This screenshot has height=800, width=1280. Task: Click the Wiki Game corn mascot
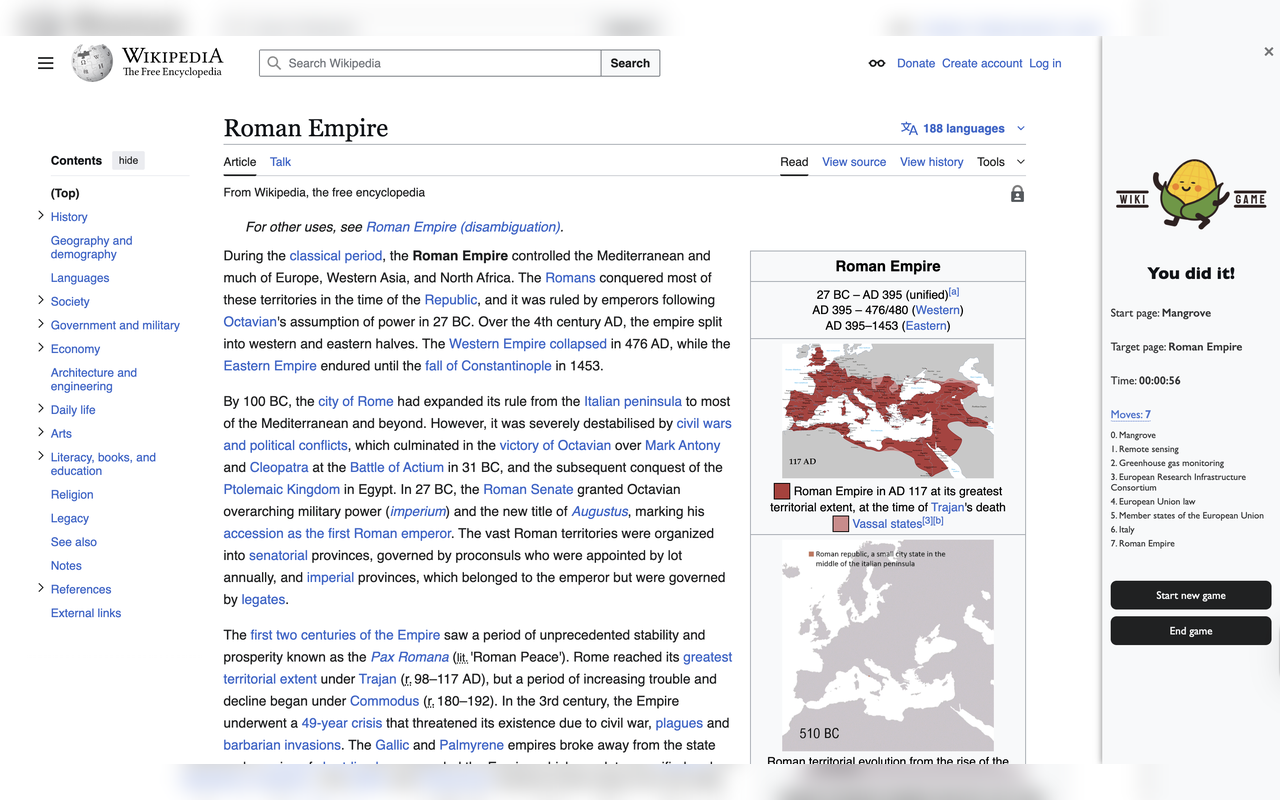(1192, 193)
